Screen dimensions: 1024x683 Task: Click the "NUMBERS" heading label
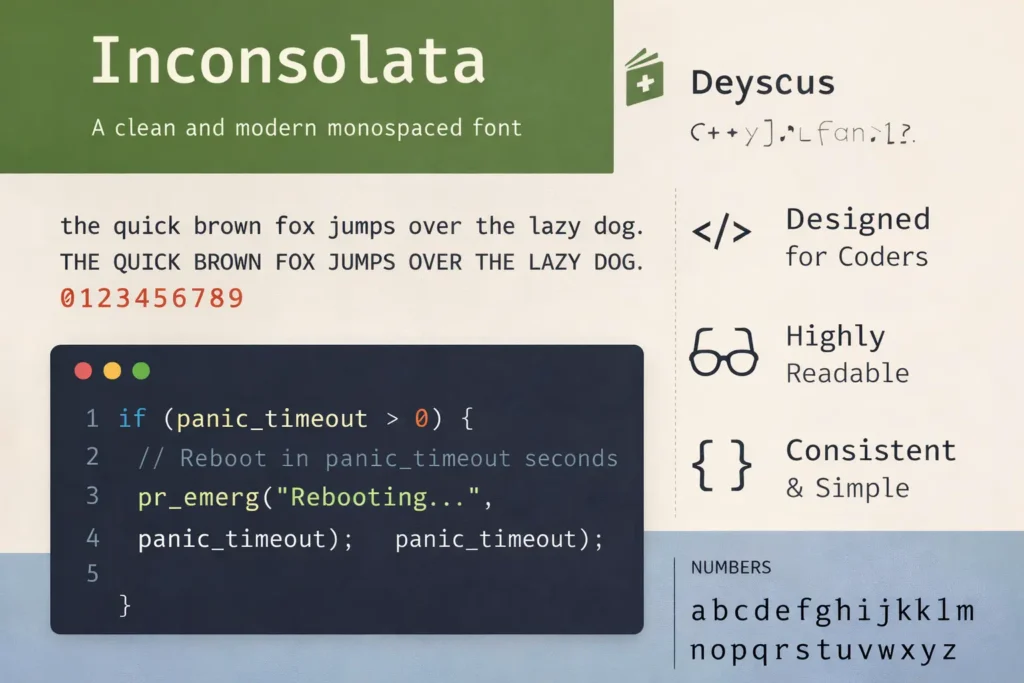(731, 567)
